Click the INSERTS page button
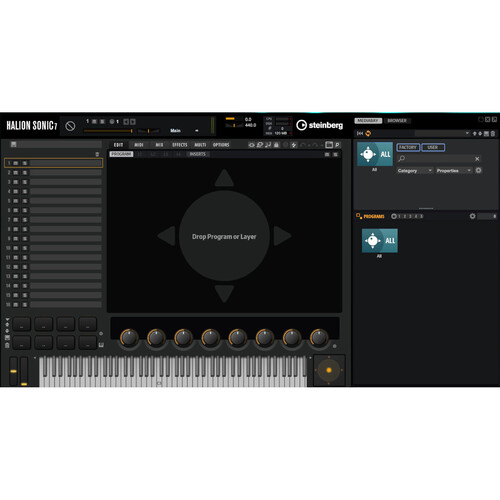The height and width of the screenshot is (500, 500). [x=198, y=154]
